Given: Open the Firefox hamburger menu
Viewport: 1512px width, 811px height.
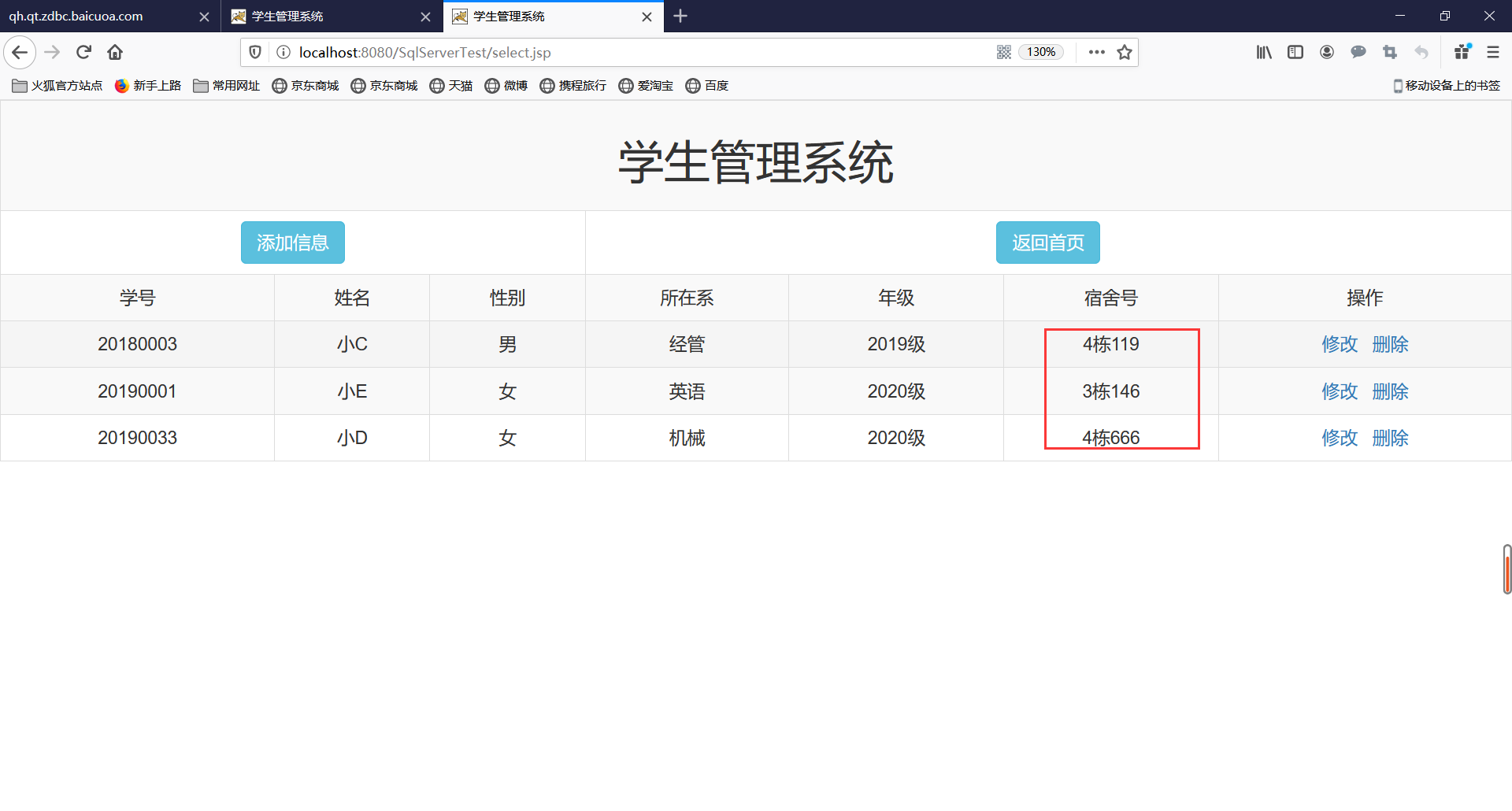Looking at the screenshot, I should 1493,52.
